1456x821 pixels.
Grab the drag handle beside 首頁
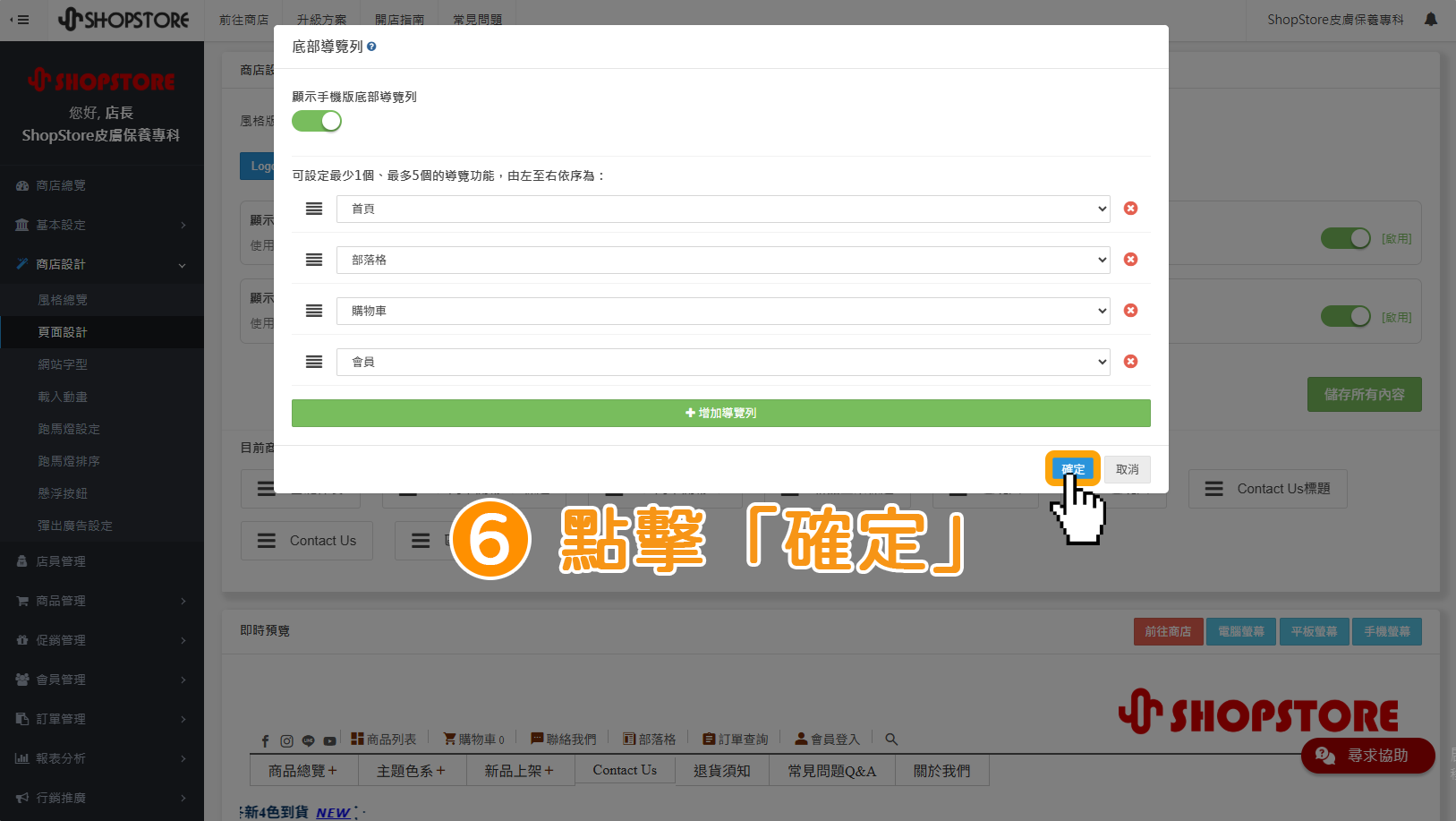[314, 209]
